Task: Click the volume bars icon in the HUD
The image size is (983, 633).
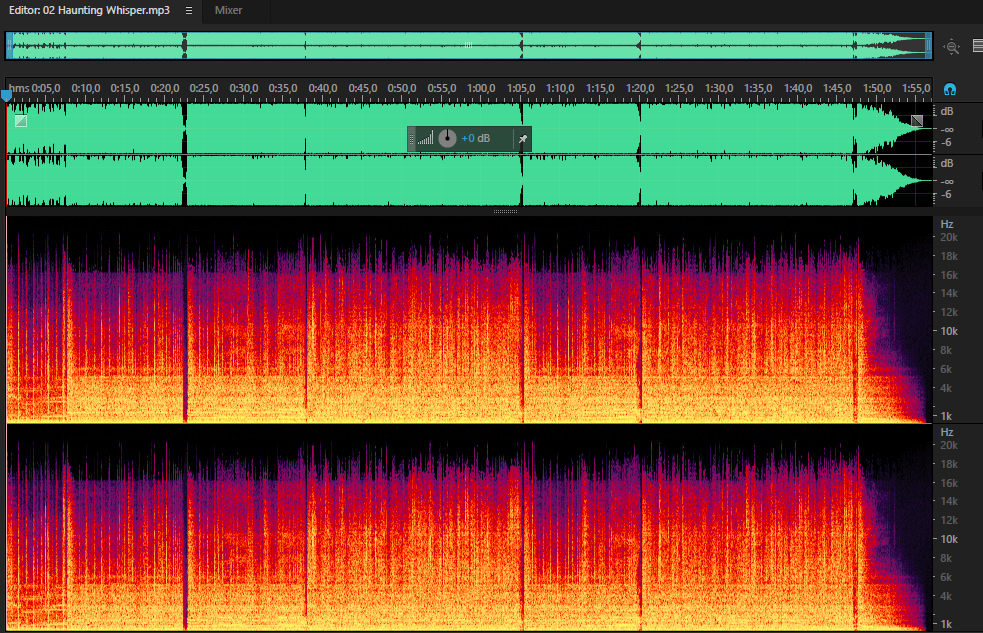Action: 425,139
